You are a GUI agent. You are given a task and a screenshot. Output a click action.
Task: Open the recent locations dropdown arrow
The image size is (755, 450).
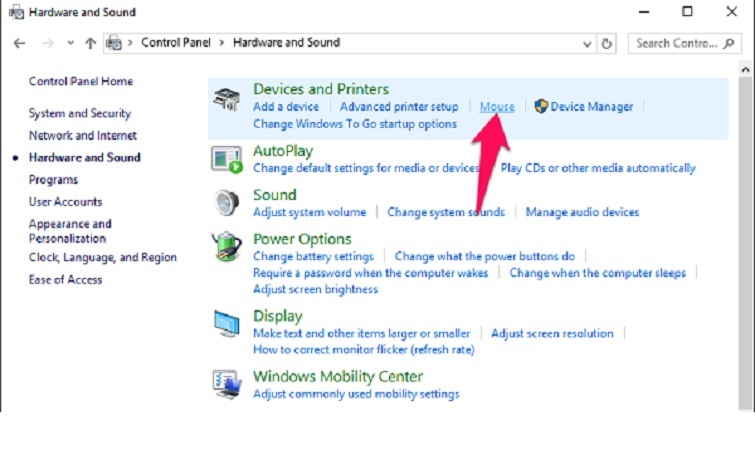[70, 43]
